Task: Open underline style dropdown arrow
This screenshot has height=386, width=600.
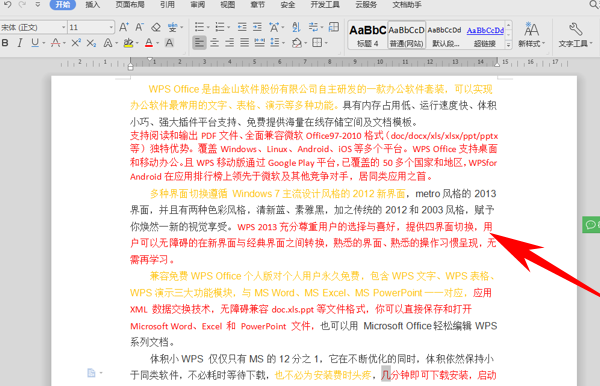Action: pyautogui.click(x=44, y=43)
